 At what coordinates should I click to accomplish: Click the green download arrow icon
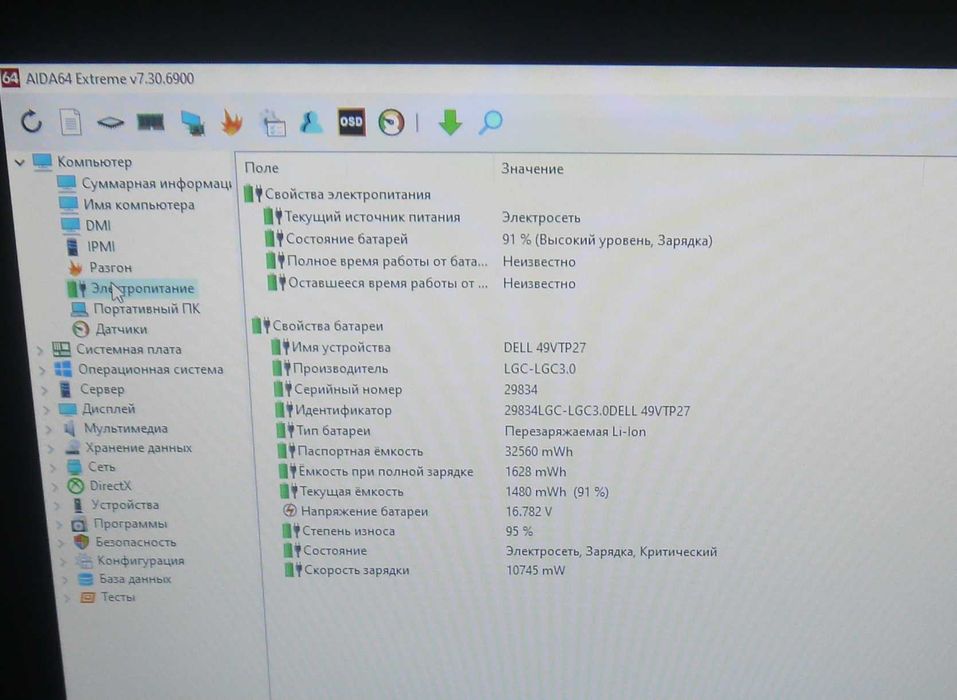coord(450,122)
